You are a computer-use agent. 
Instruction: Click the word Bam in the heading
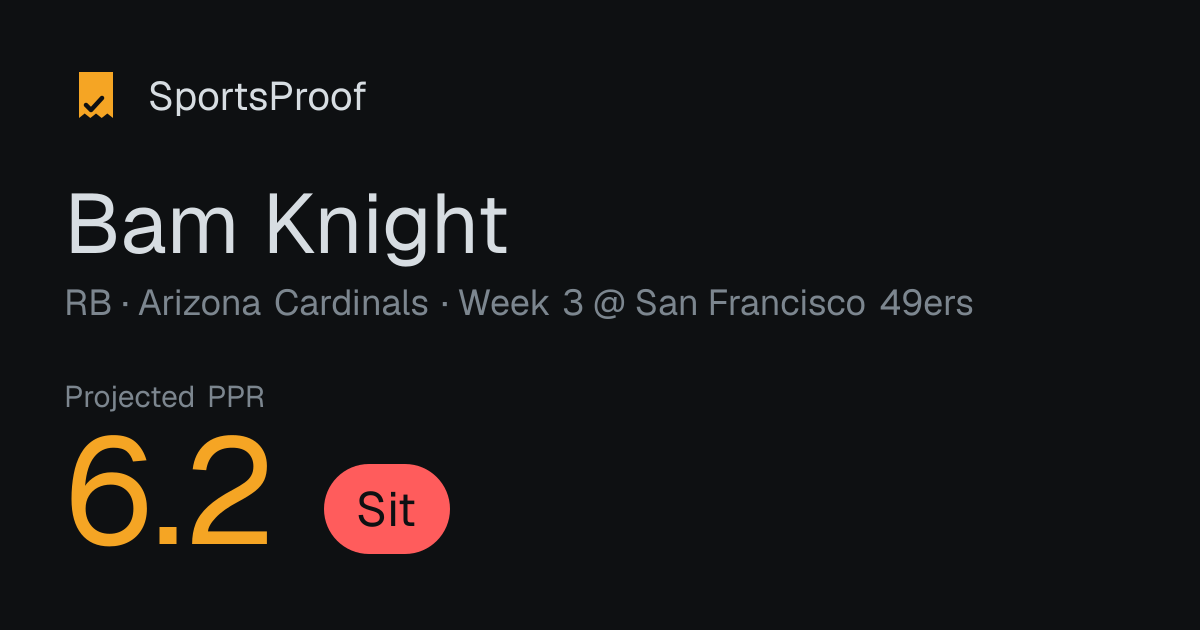pos(151,226)
